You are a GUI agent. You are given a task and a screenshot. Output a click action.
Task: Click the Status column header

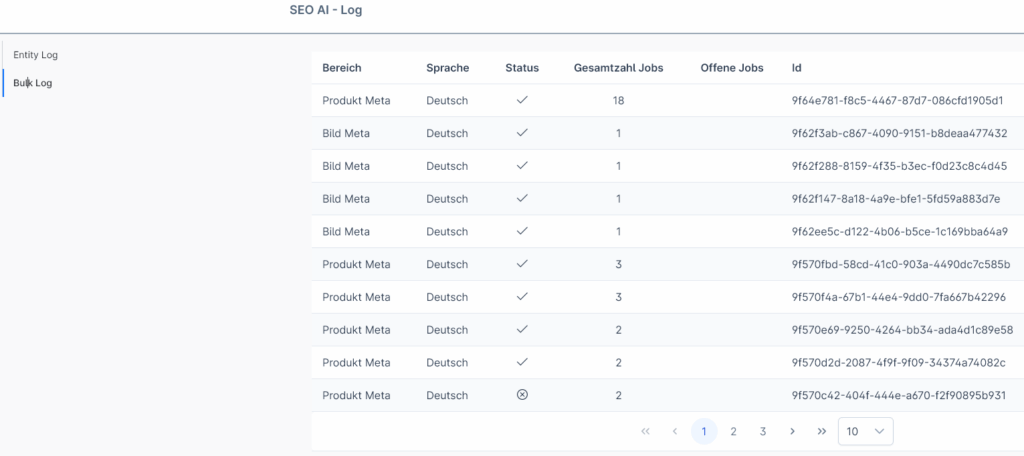tap(522, 68)
